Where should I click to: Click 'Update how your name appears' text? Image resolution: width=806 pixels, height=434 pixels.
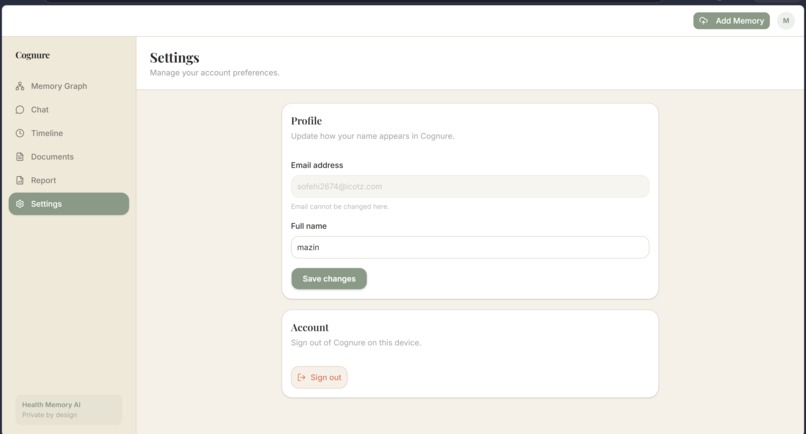(x=373, y=136)
